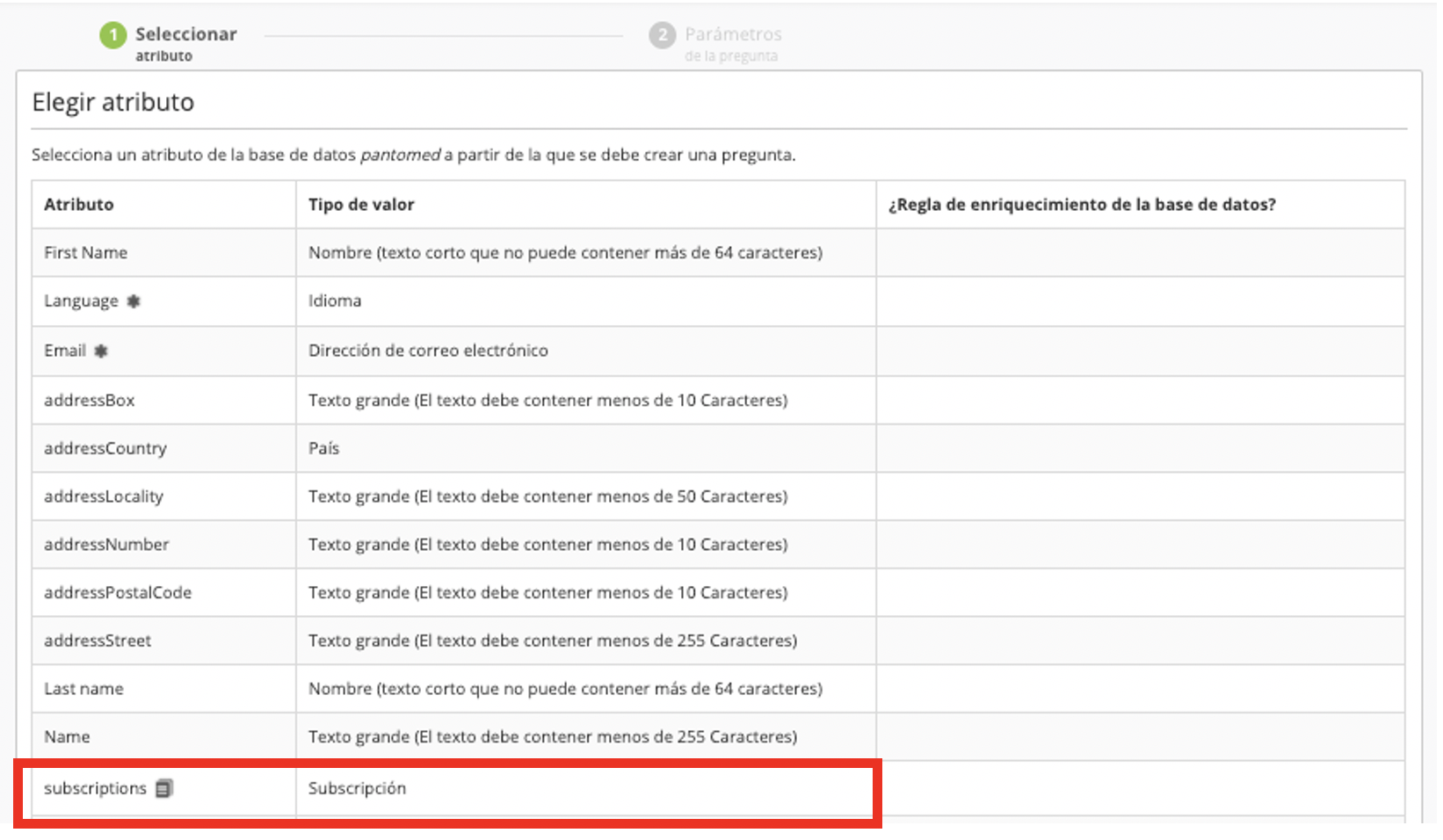Pick the addressPostalCode attribute

(118, 593)
